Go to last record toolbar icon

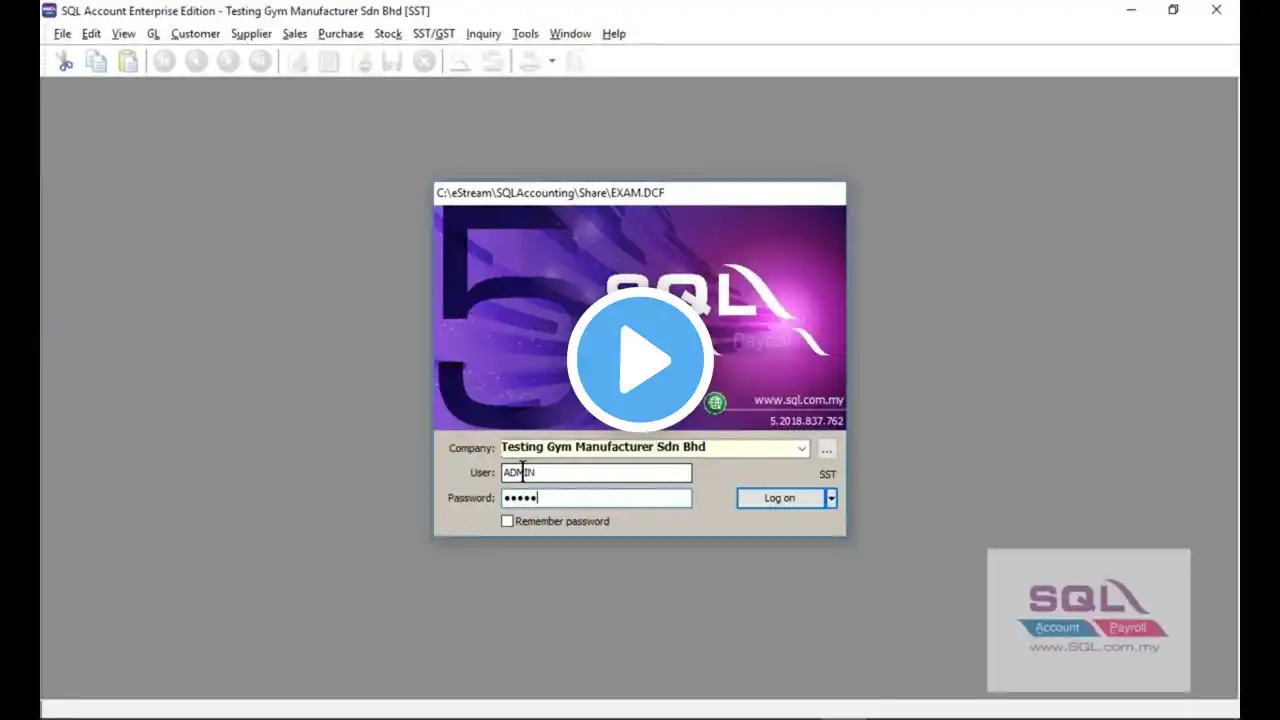coord(261,62)
